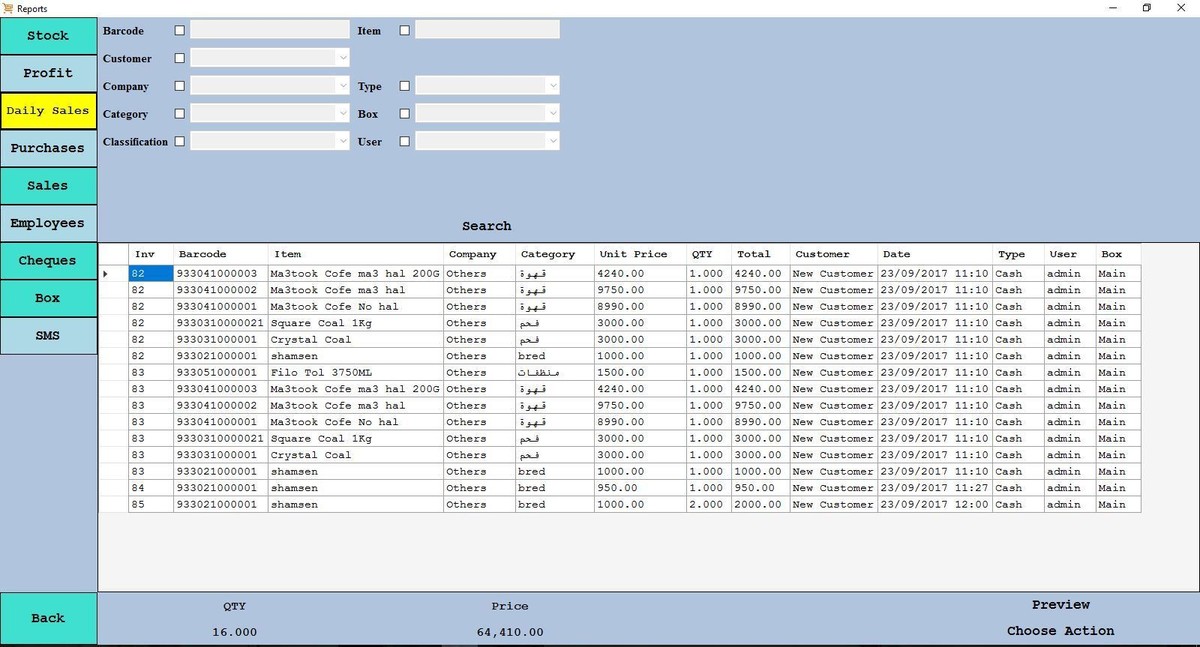Open the Type filter dropdown

[552, 87]
